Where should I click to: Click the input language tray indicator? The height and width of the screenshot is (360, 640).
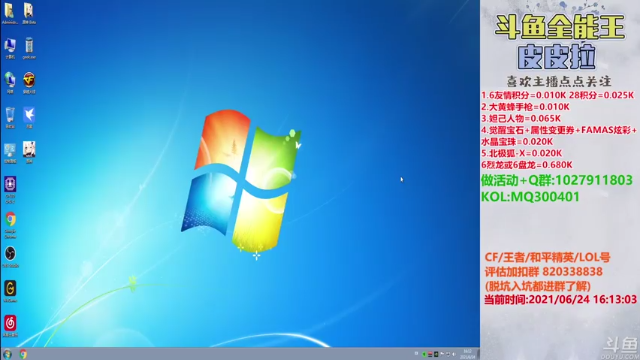tap(416, 353)
